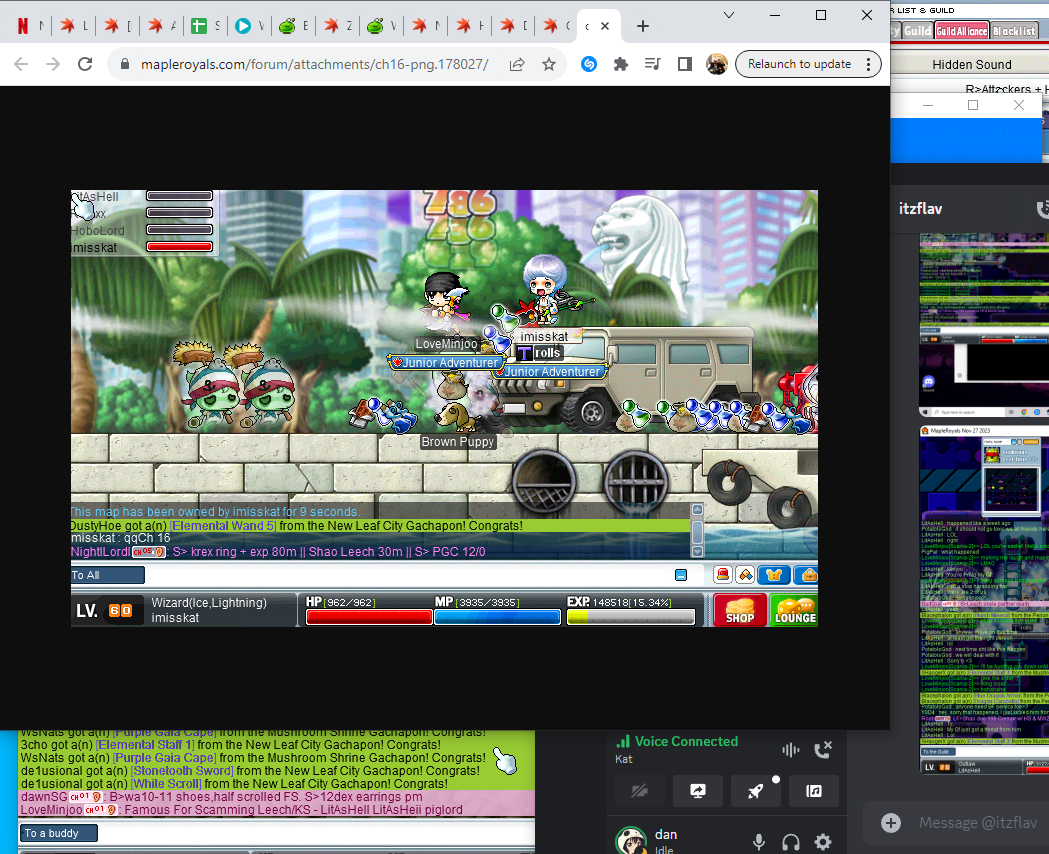
Task: Reload the mapleroyals page
Action: (x=85, y=64)
